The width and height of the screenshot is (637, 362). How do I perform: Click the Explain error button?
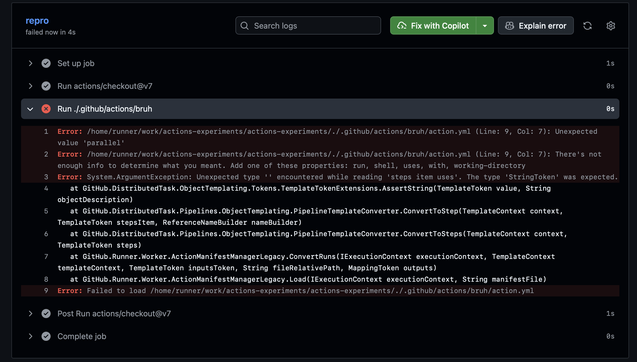[535, 26]
